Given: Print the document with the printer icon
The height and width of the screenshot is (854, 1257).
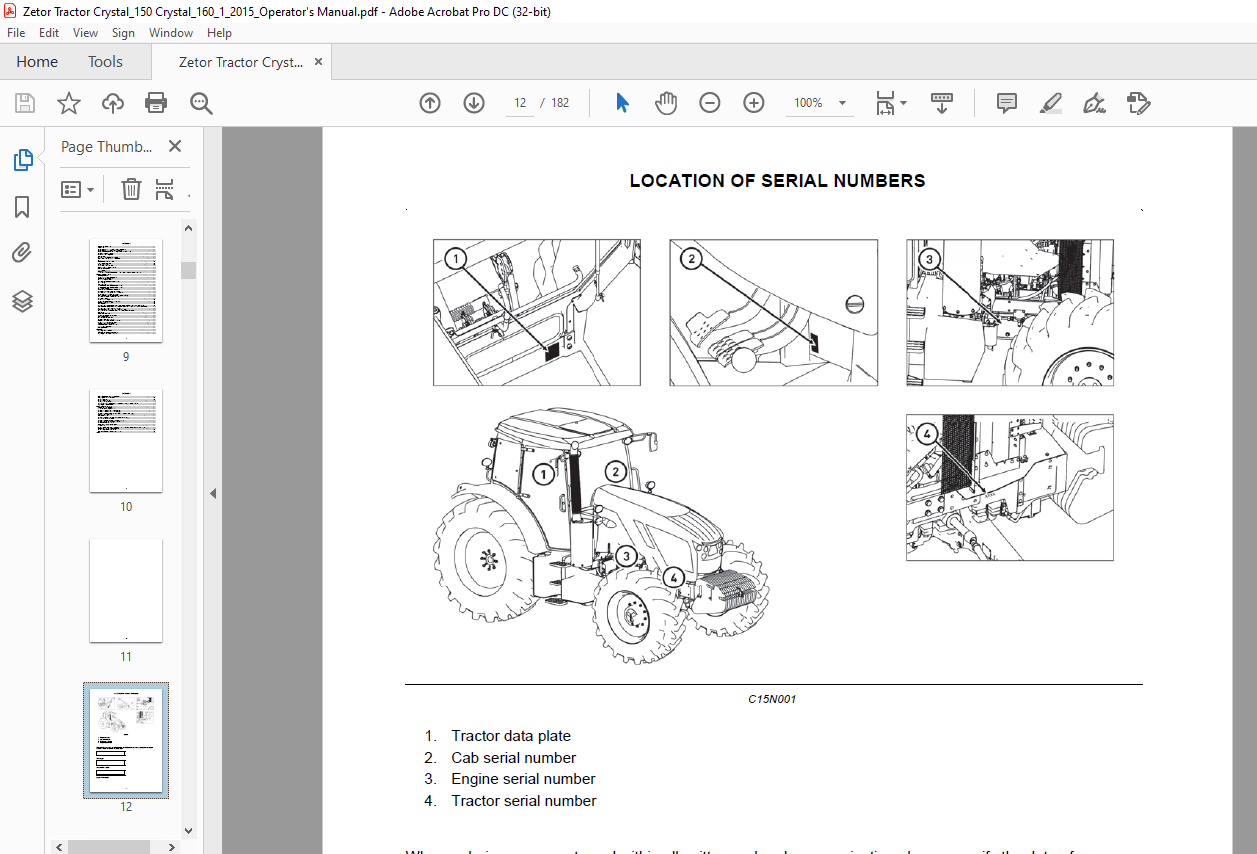Looking at the screenshot, I should coord(156,103).
